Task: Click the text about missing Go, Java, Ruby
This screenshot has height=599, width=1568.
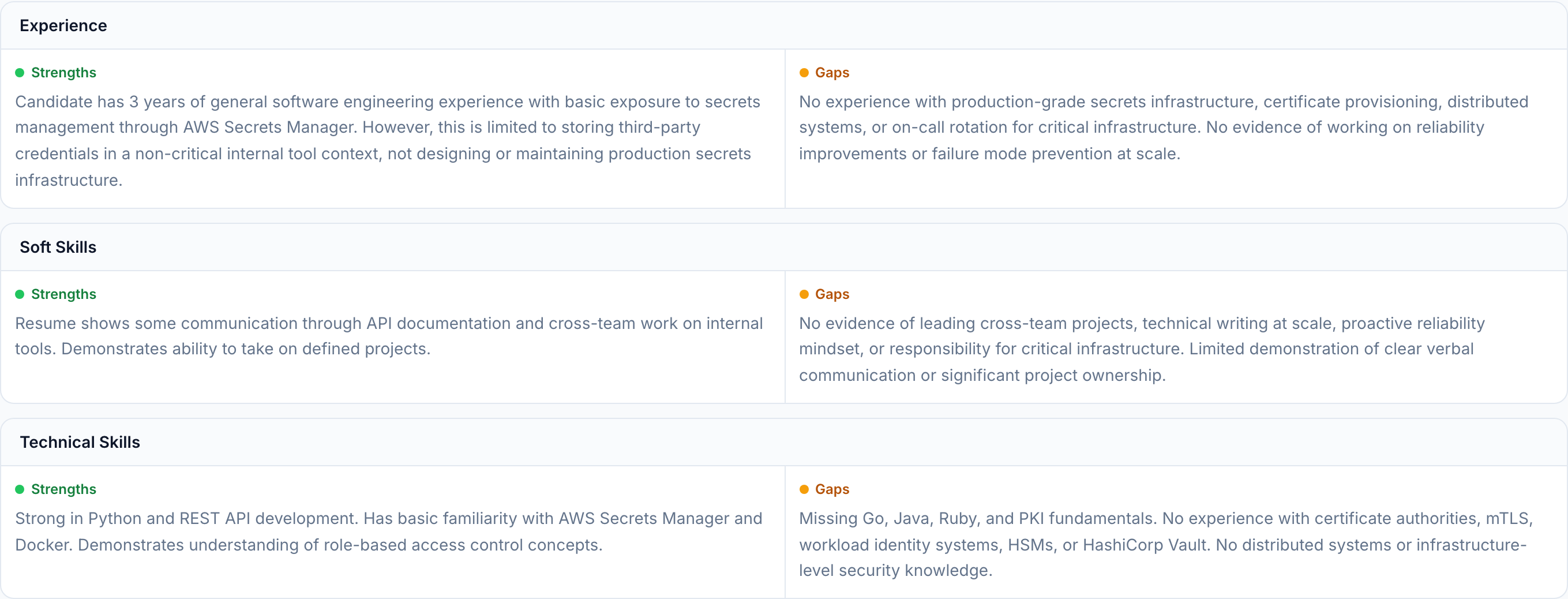Action: pos(1165,544)
